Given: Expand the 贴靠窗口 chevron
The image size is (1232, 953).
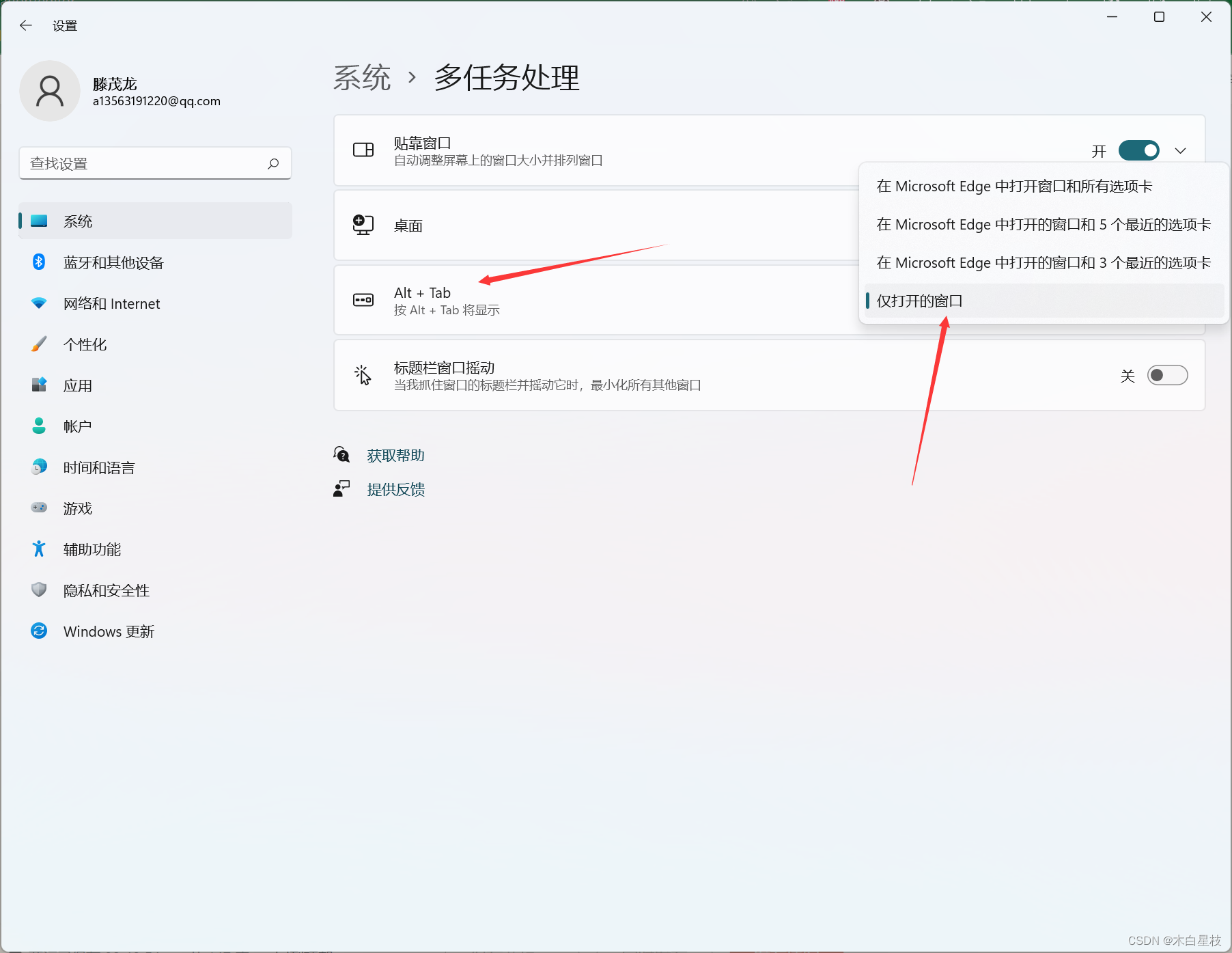Looking at the screenshot, I should (x=1180, y=150).
